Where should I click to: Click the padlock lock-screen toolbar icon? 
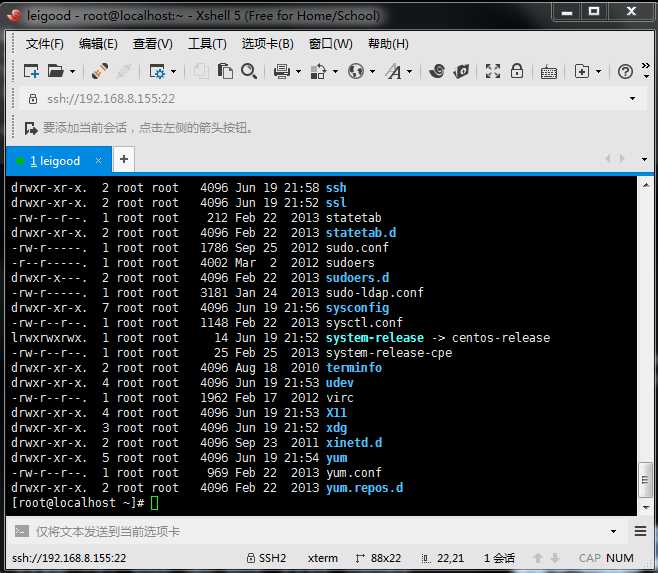coord(517,71)
